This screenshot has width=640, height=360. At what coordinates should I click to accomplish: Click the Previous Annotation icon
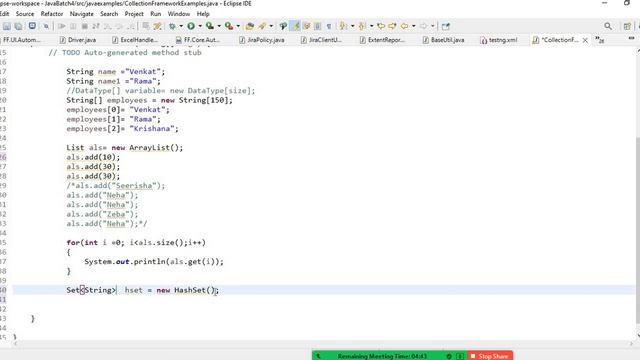pos(362,26)
